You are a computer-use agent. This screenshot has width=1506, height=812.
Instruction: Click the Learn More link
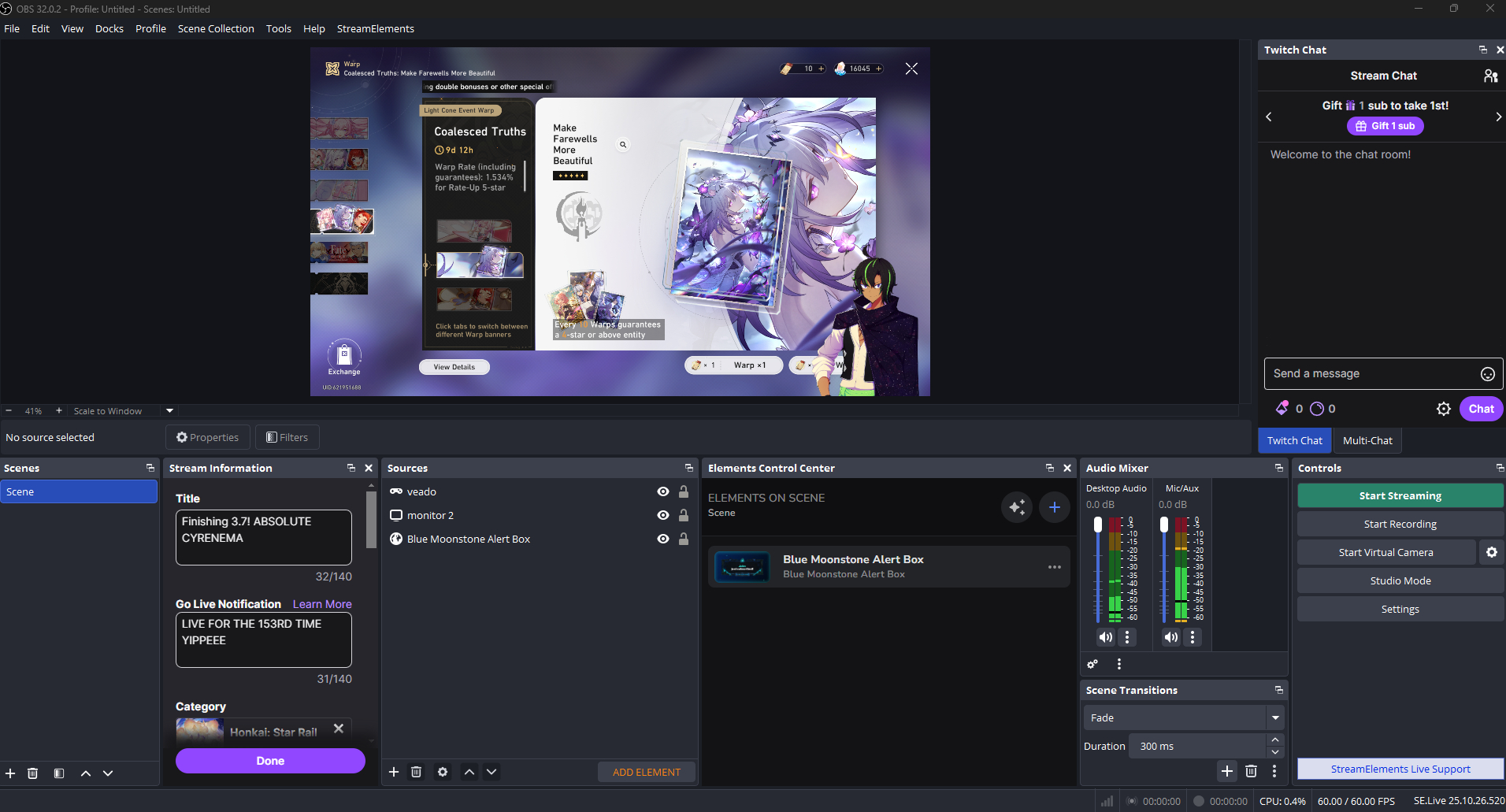coord(322,604)
